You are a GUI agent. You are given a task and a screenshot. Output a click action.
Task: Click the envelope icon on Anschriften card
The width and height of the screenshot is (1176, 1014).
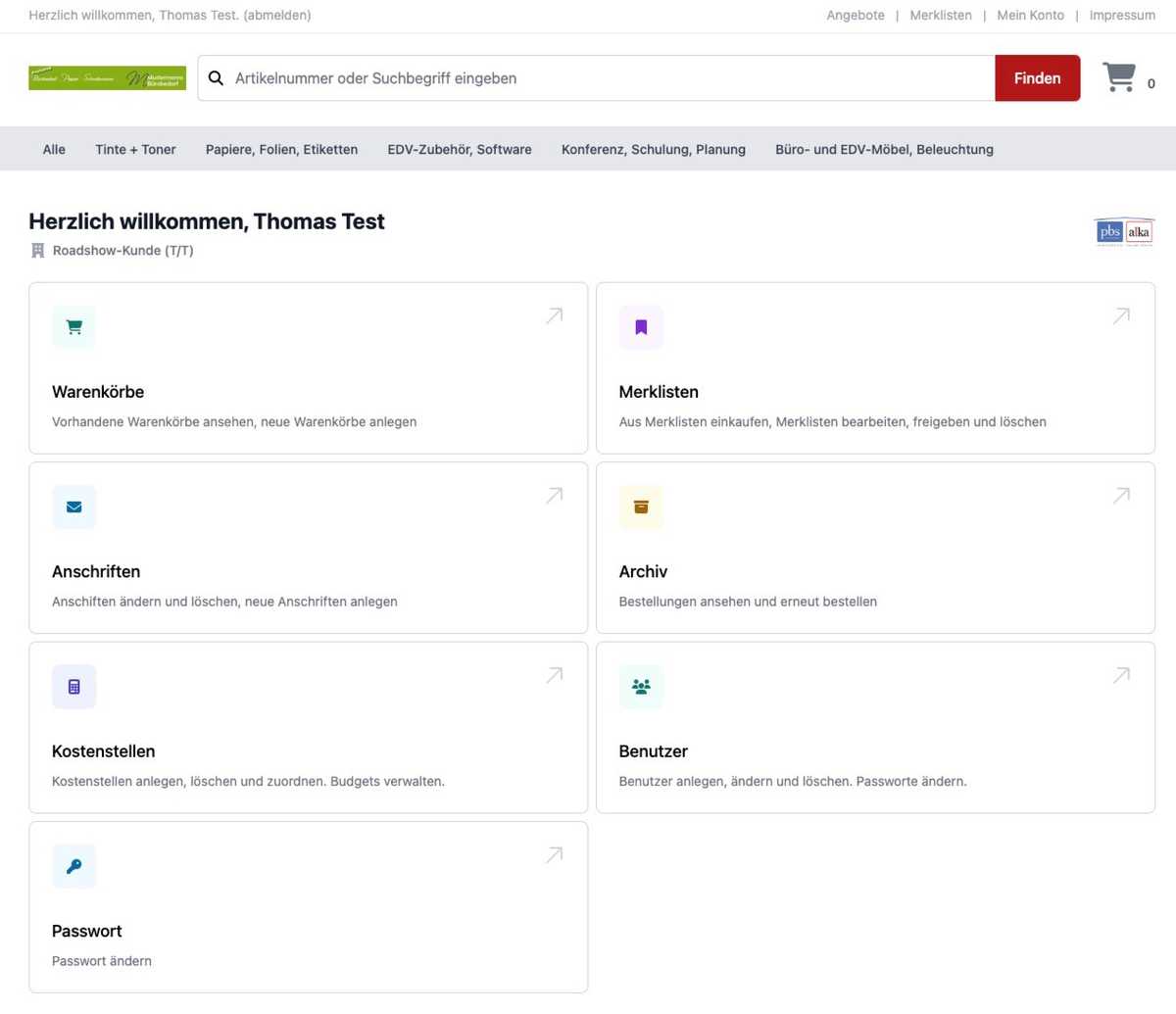click(74, 507)
